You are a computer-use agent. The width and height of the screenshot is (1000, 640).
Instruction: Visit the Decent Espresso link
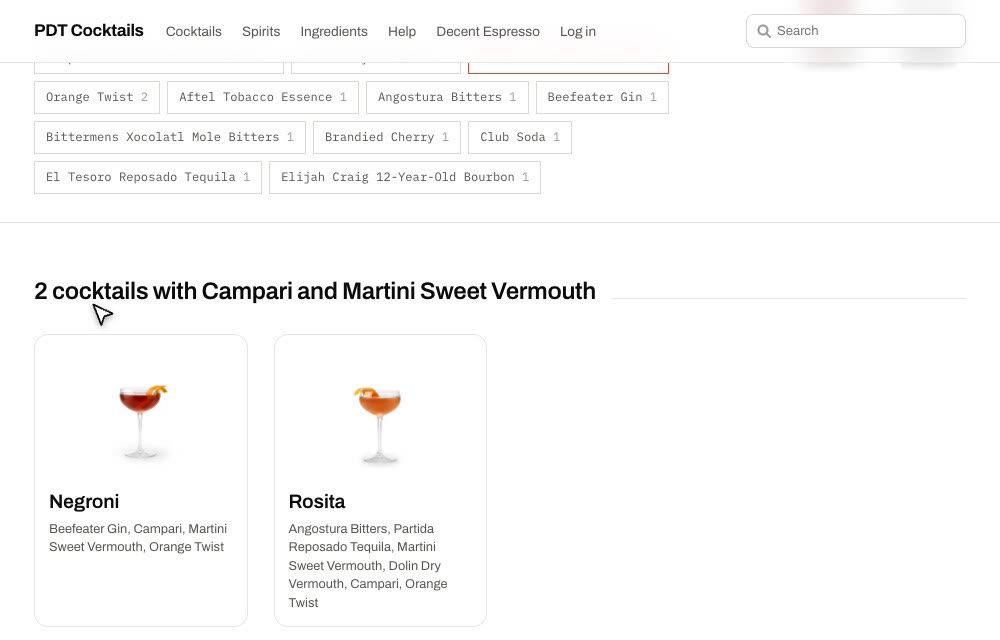pos(488,31)
